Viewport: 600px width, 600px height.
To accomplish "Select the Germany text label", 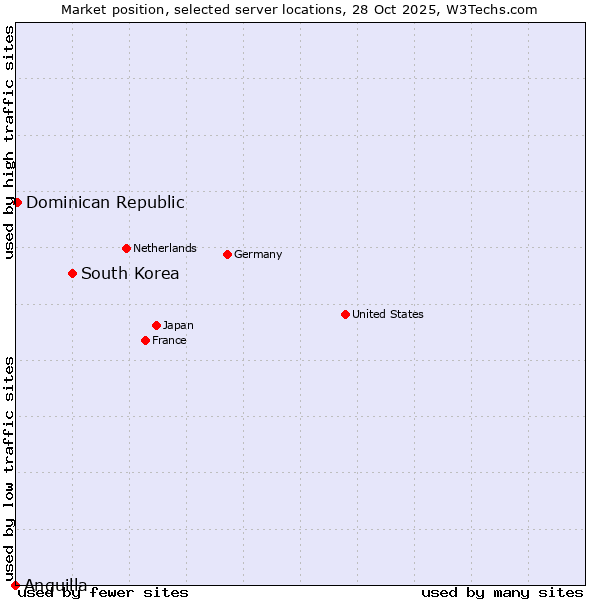I will (x=258, y=254).
